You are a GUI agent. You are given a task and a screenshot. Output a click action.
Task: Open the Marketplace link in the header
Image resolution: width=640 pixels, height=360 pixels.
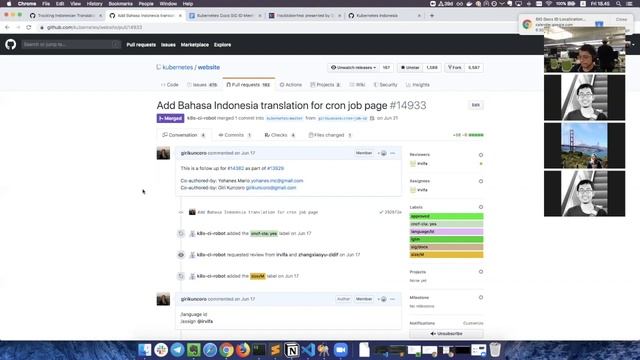[195, 45]
